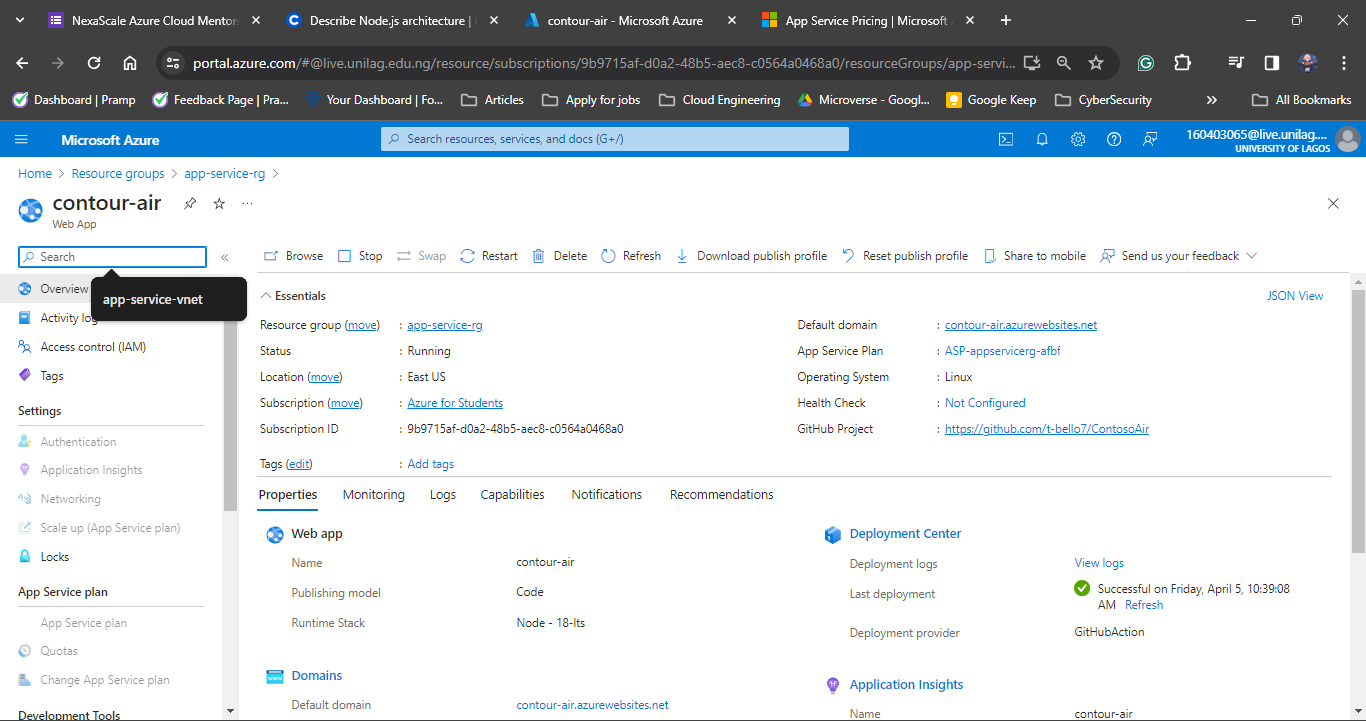View logs in Deployment Center
The width and height of the screenshot is (1366, 721).
point(1099,563)
